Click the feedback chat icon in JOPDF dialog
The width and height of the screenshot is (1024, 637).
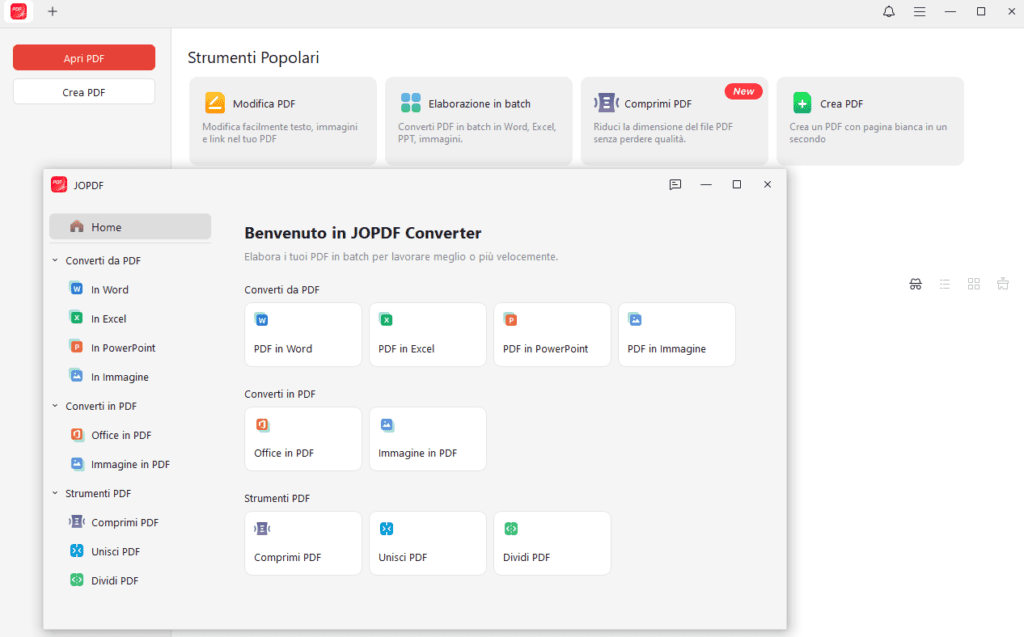tap(675, 185)
